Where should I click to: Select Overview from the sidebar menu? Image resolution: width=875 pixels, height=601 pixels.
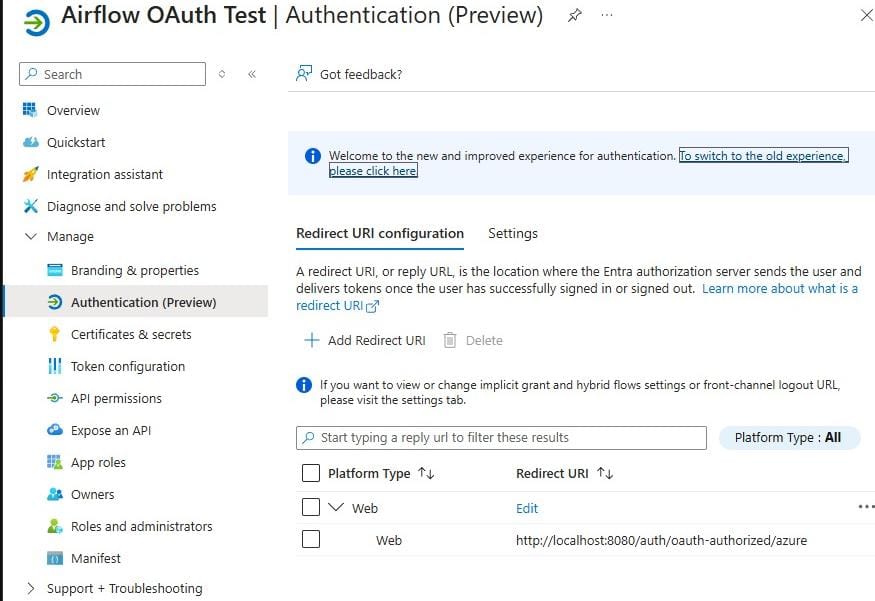coord(73,110)
